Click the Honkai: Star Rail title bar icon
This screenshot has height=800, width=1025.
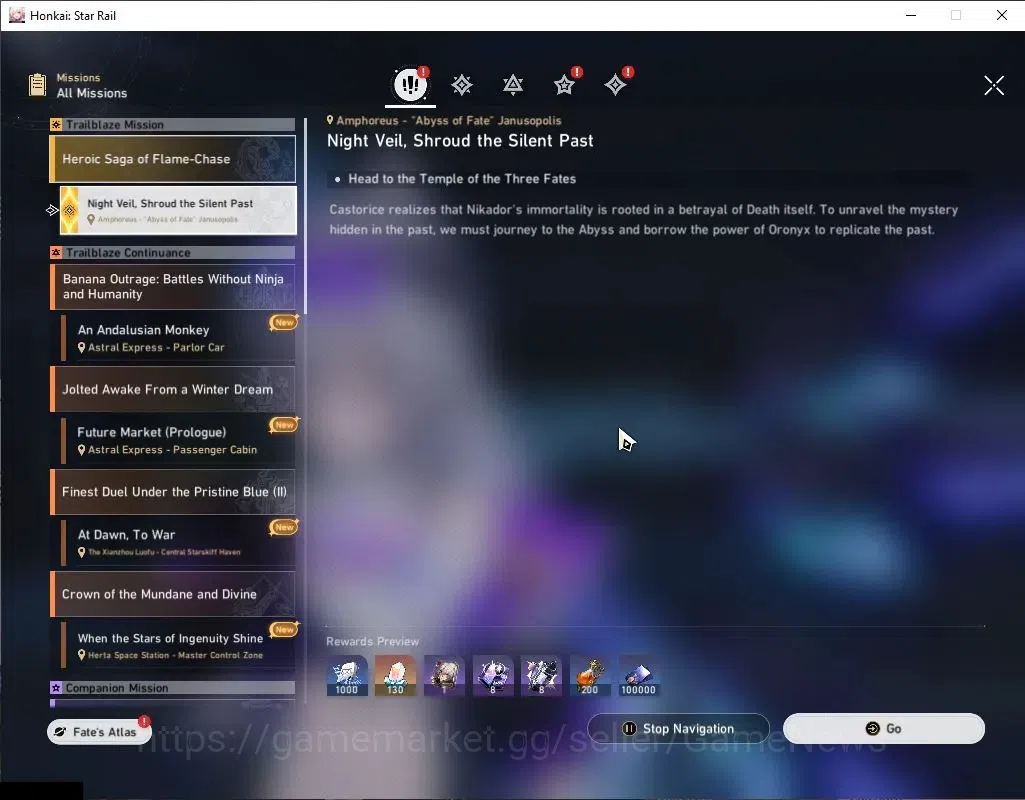[17, 15]
